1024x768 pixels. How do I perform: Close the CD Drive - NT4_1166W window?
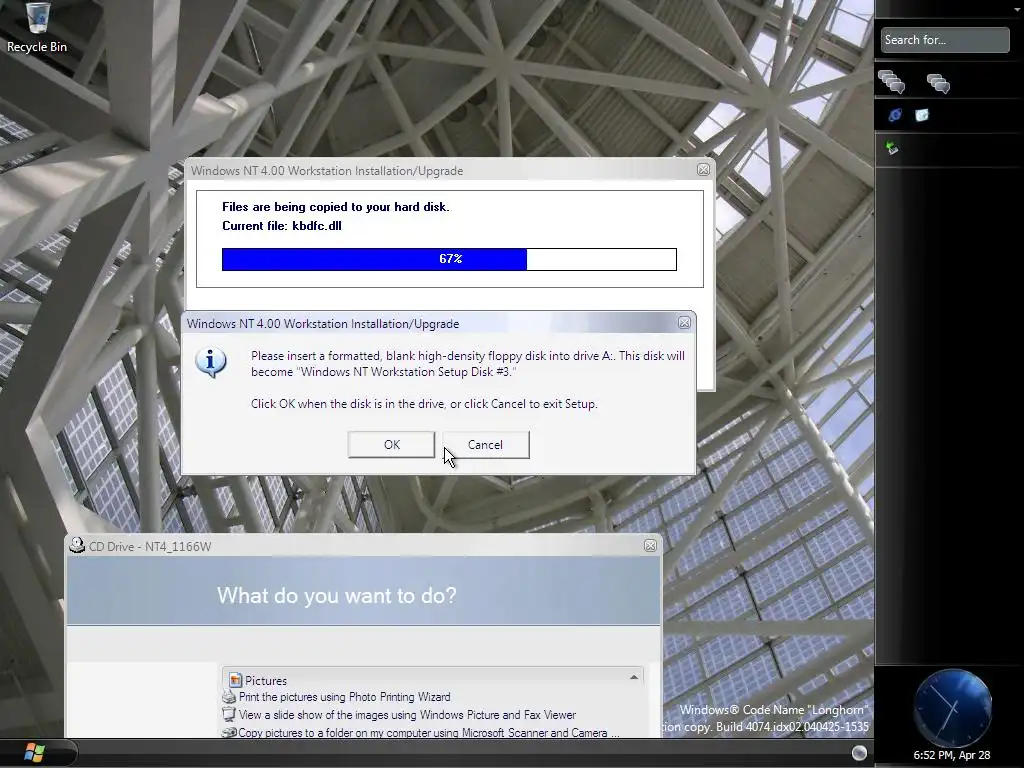(x=650, y=545)
